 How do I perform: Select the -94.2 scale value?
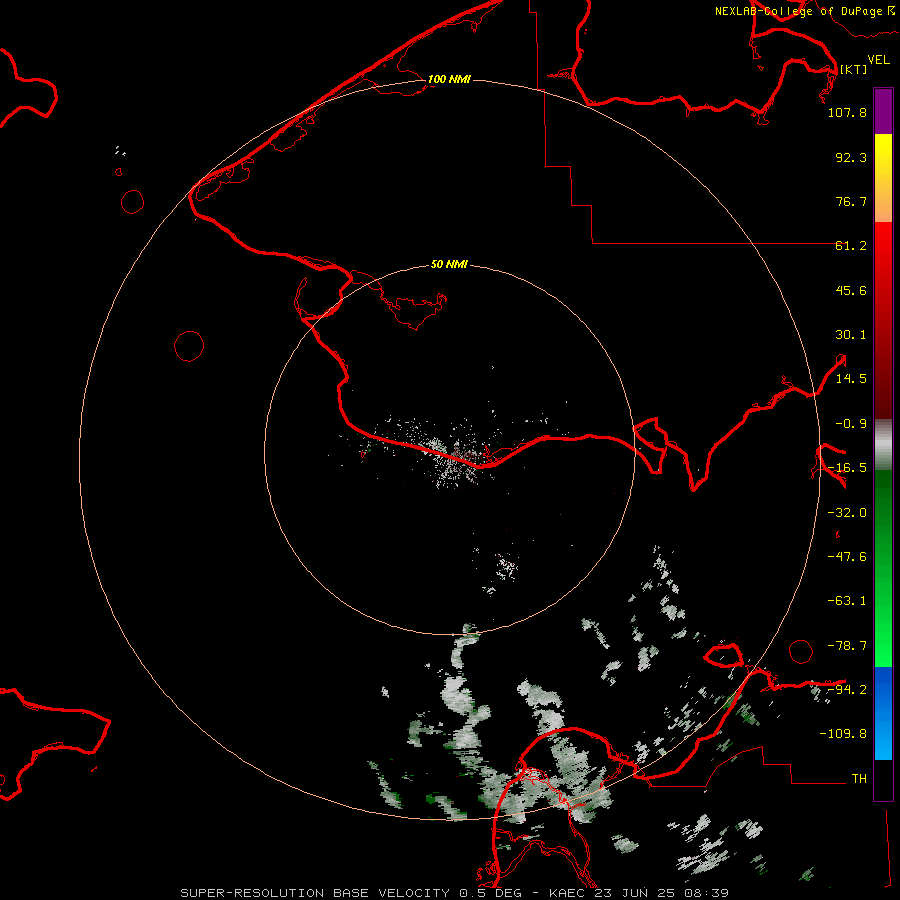click(847, 689)
